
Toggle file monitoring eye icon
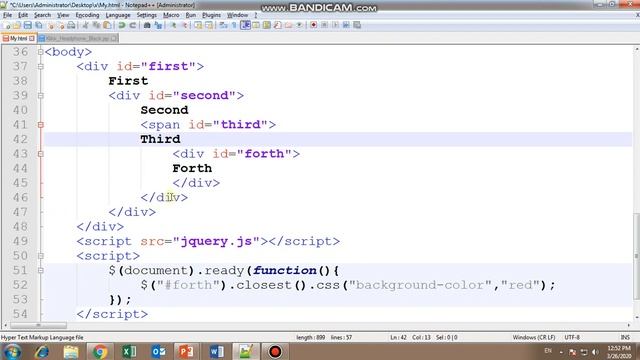point(300,25)
